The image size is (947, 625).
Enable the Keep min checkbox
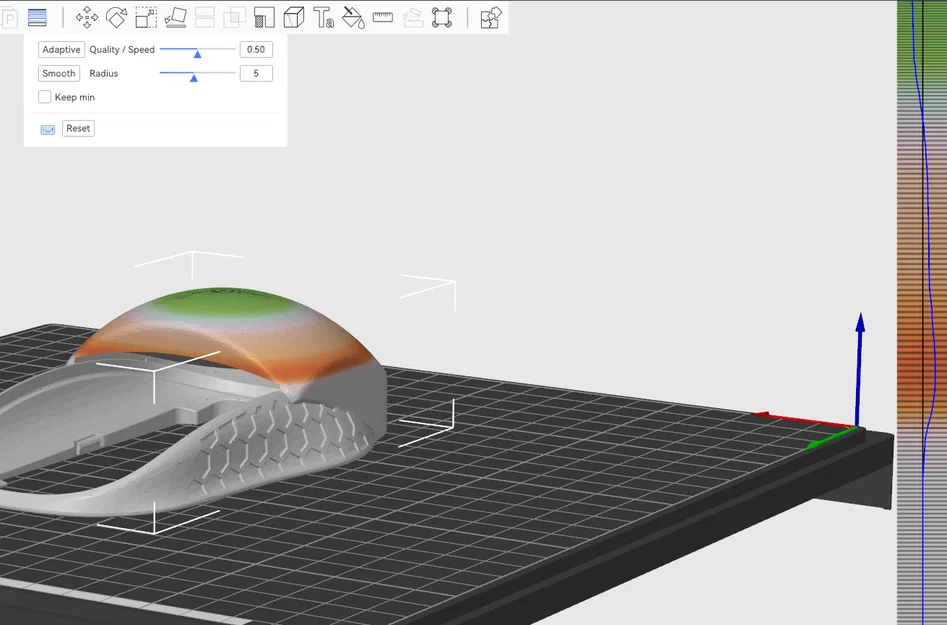[43, 96]
